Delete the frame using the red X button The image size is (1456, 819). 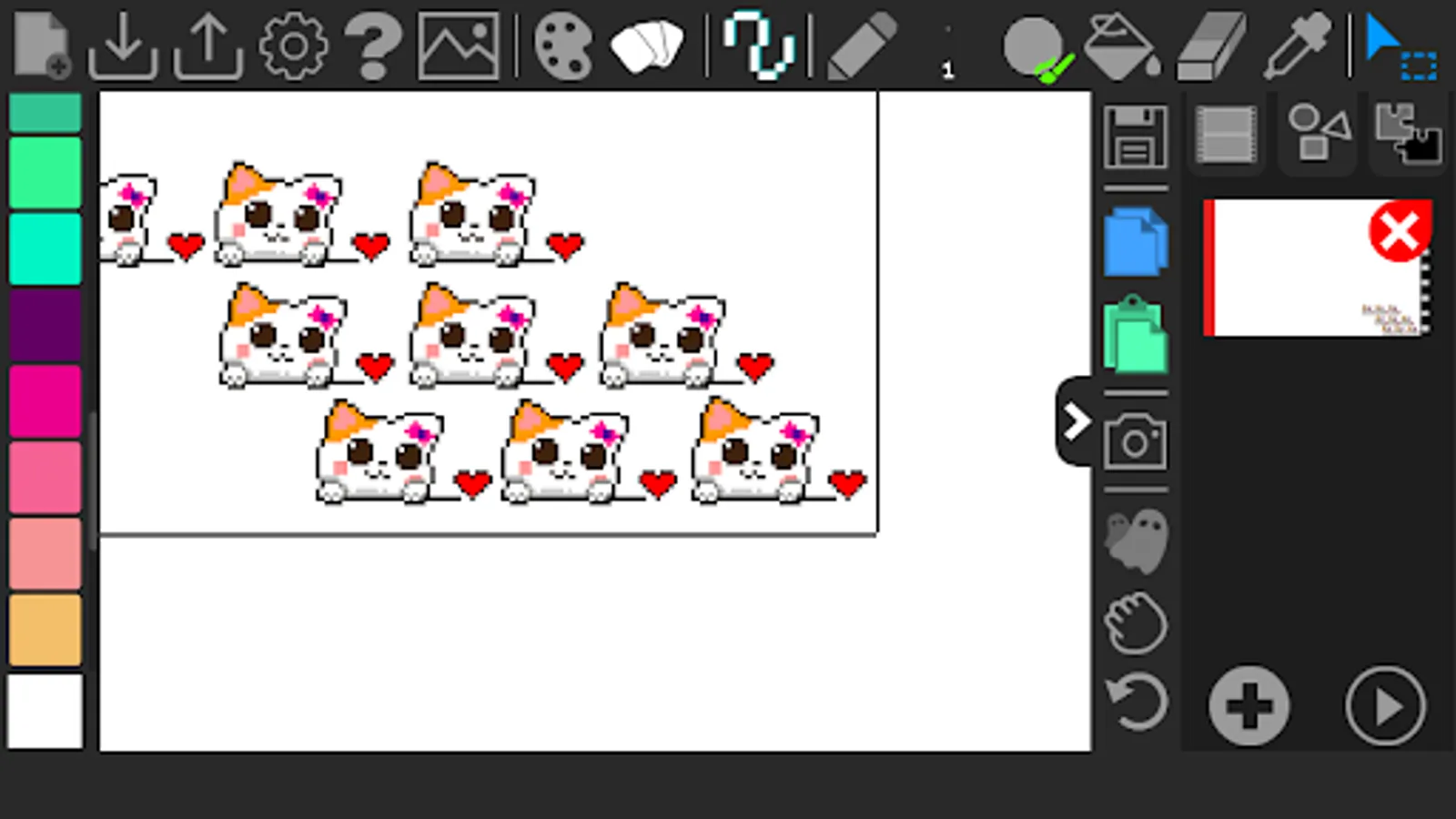coord(1400,231)
